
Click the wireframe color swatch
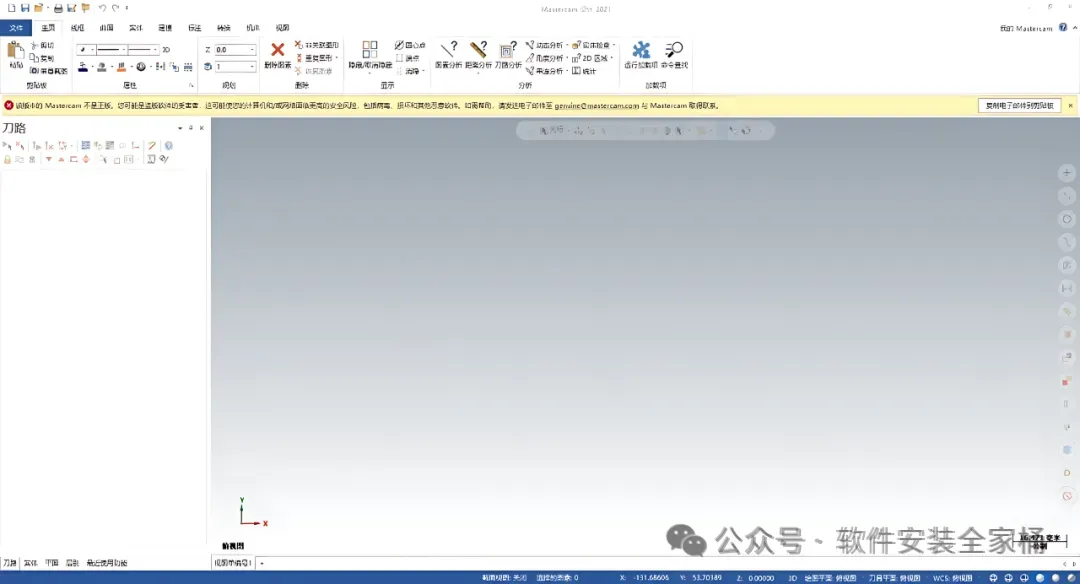click(x=83, y=67)
